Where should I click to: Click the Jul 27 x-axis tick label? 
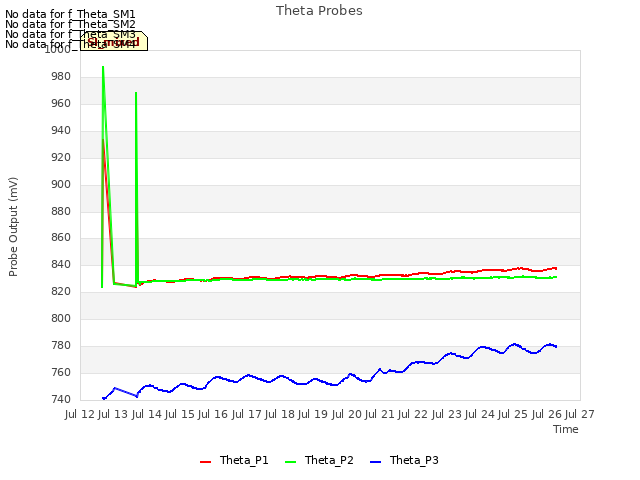[x=580, y=414]
